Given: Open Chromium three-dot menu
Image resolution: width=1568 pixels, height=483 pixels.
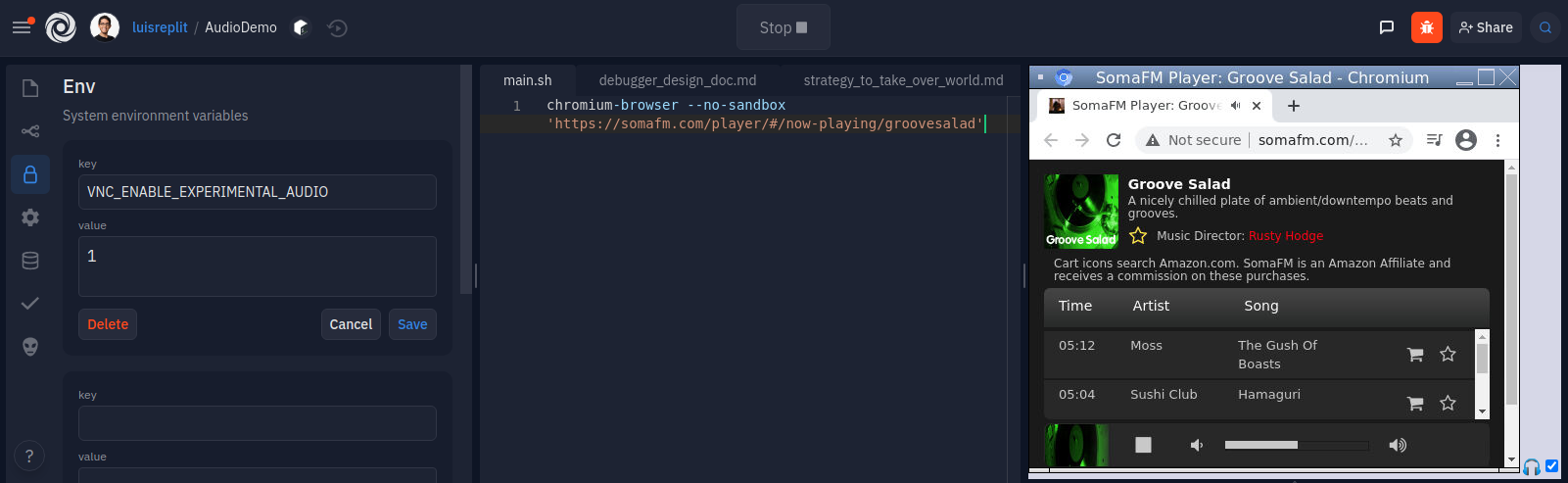Looking at the screenshot, I should pyautogui.click(x=1497, y=140).
